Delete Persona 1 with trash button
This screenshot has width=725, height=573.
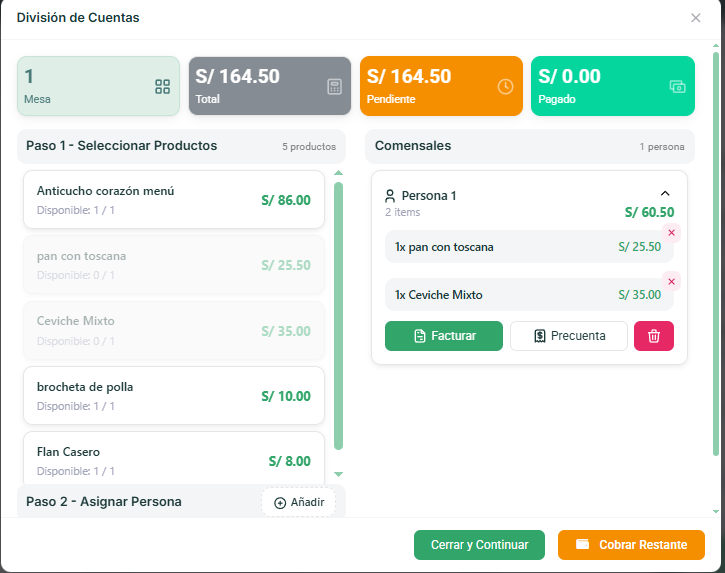click(x=654, y=336)
